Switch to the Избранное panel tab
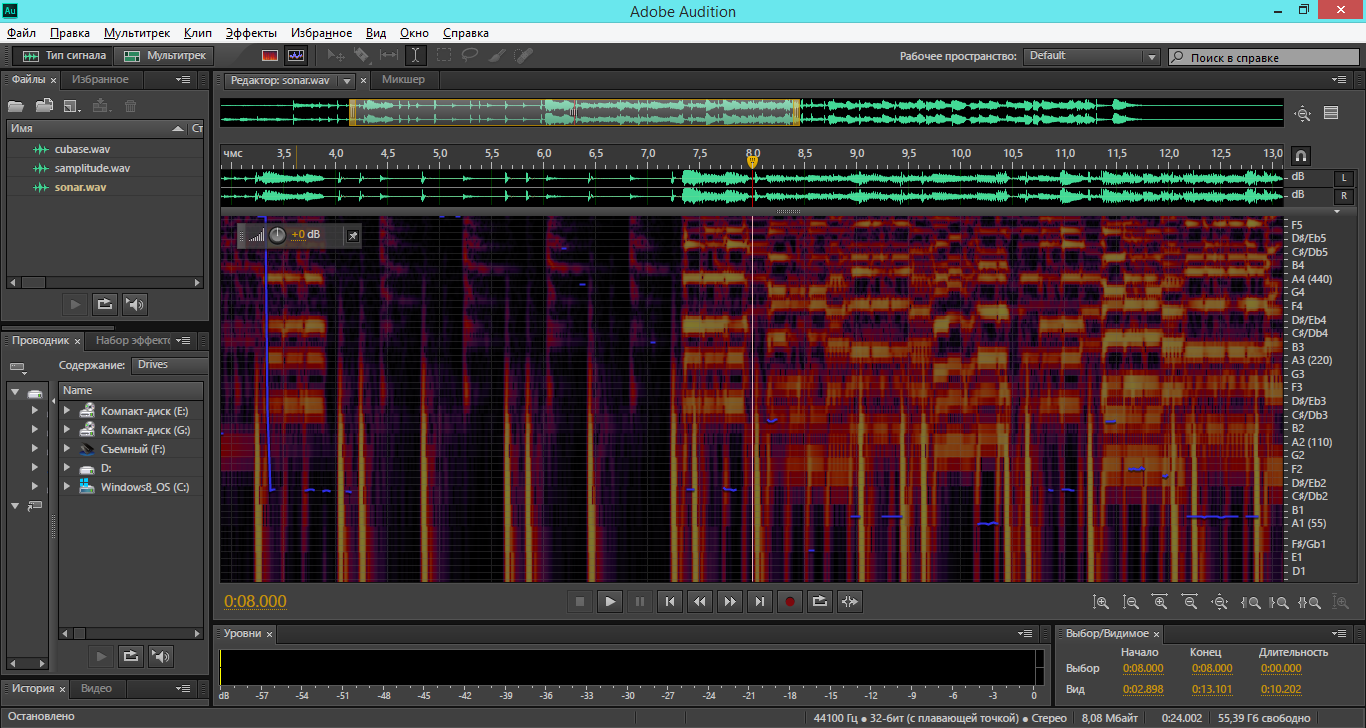The height and width of the screenshot is (728, 1366). [x=100, y=79]
